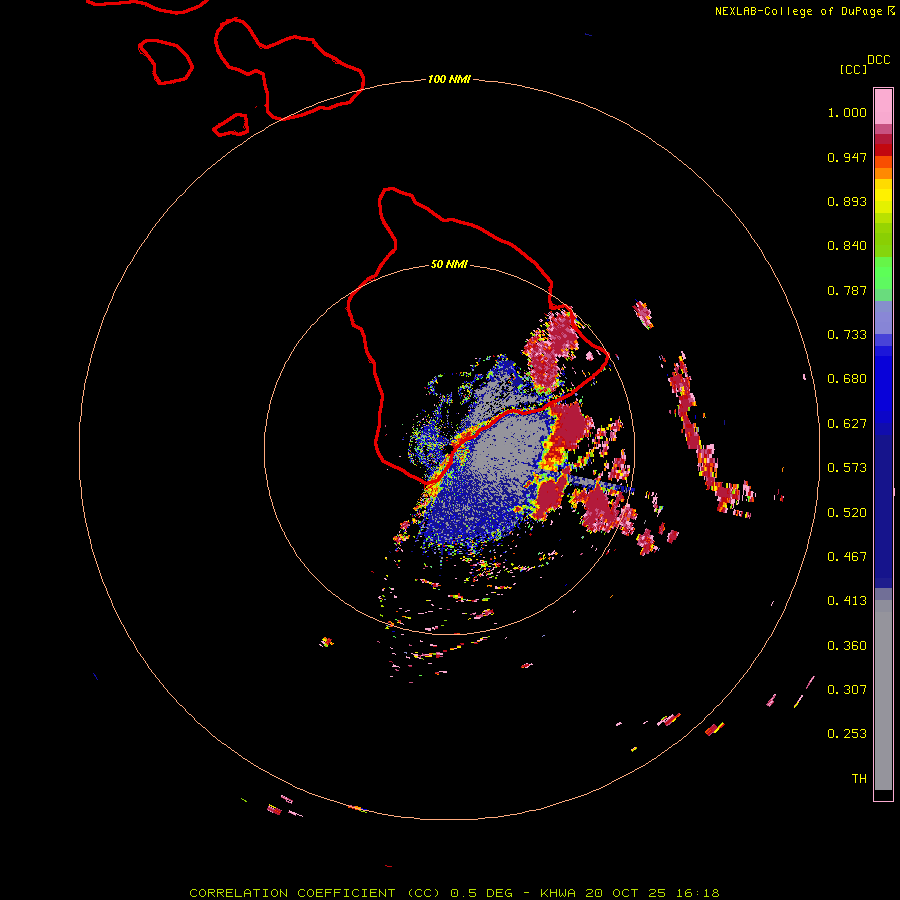
Task: Click the 0.307 scale value
Action: click(x=847, y=690)
